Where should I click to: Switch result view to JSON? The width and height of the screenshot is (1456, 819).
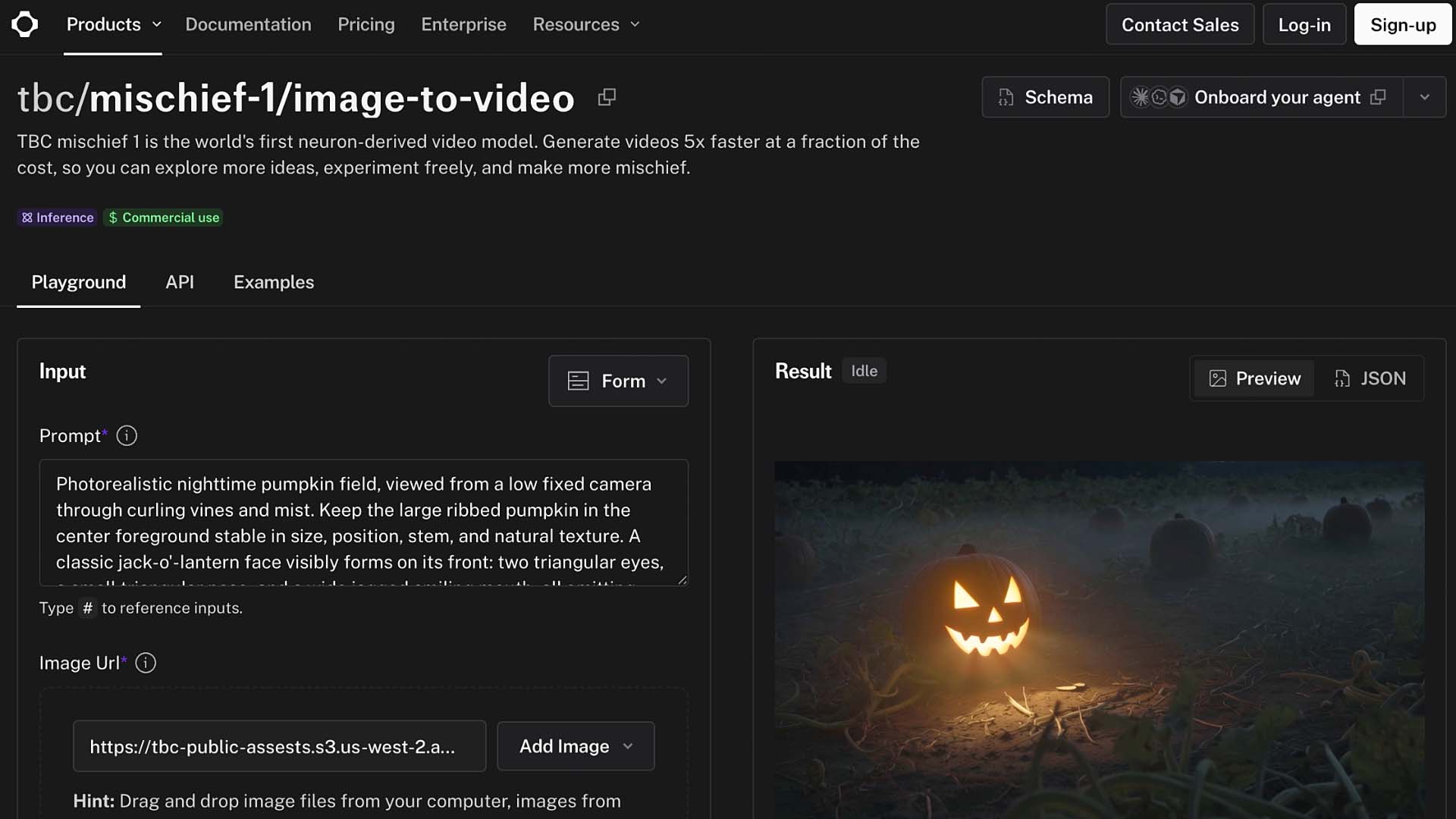(1370, 378)
